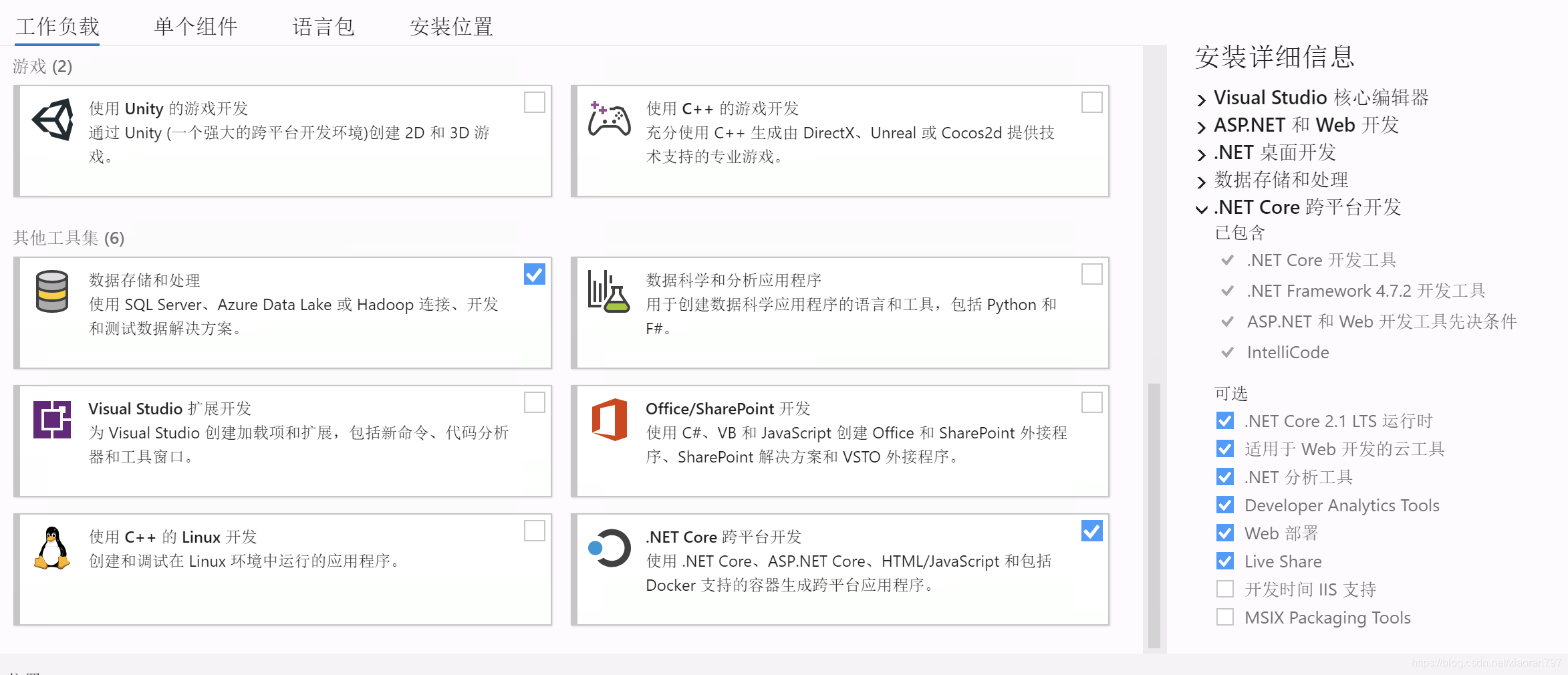Uncheck 适用于 Web 开发的云工具 option

[x=1225, y=448]
